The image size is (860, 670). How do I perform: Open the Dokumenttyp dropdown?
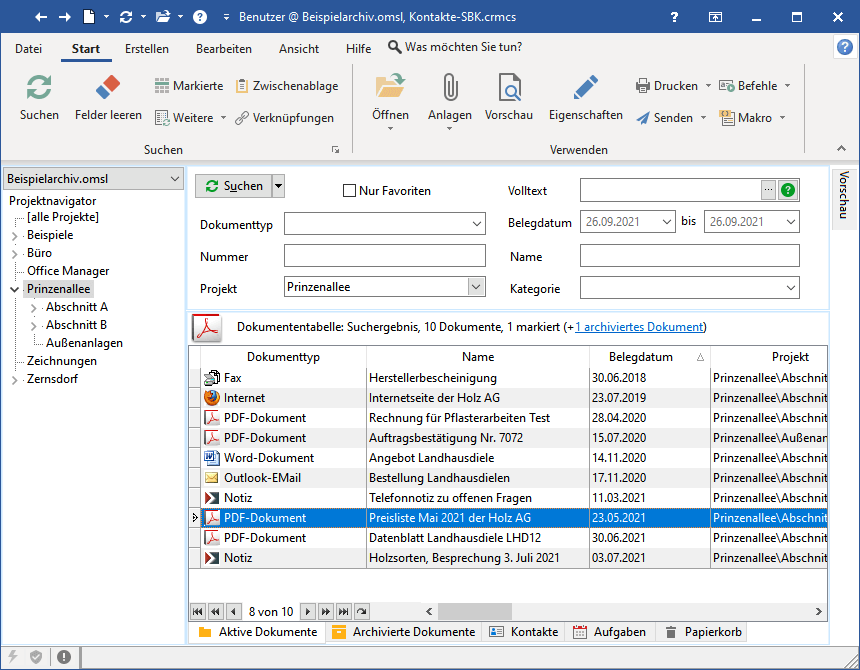[476, 225]
